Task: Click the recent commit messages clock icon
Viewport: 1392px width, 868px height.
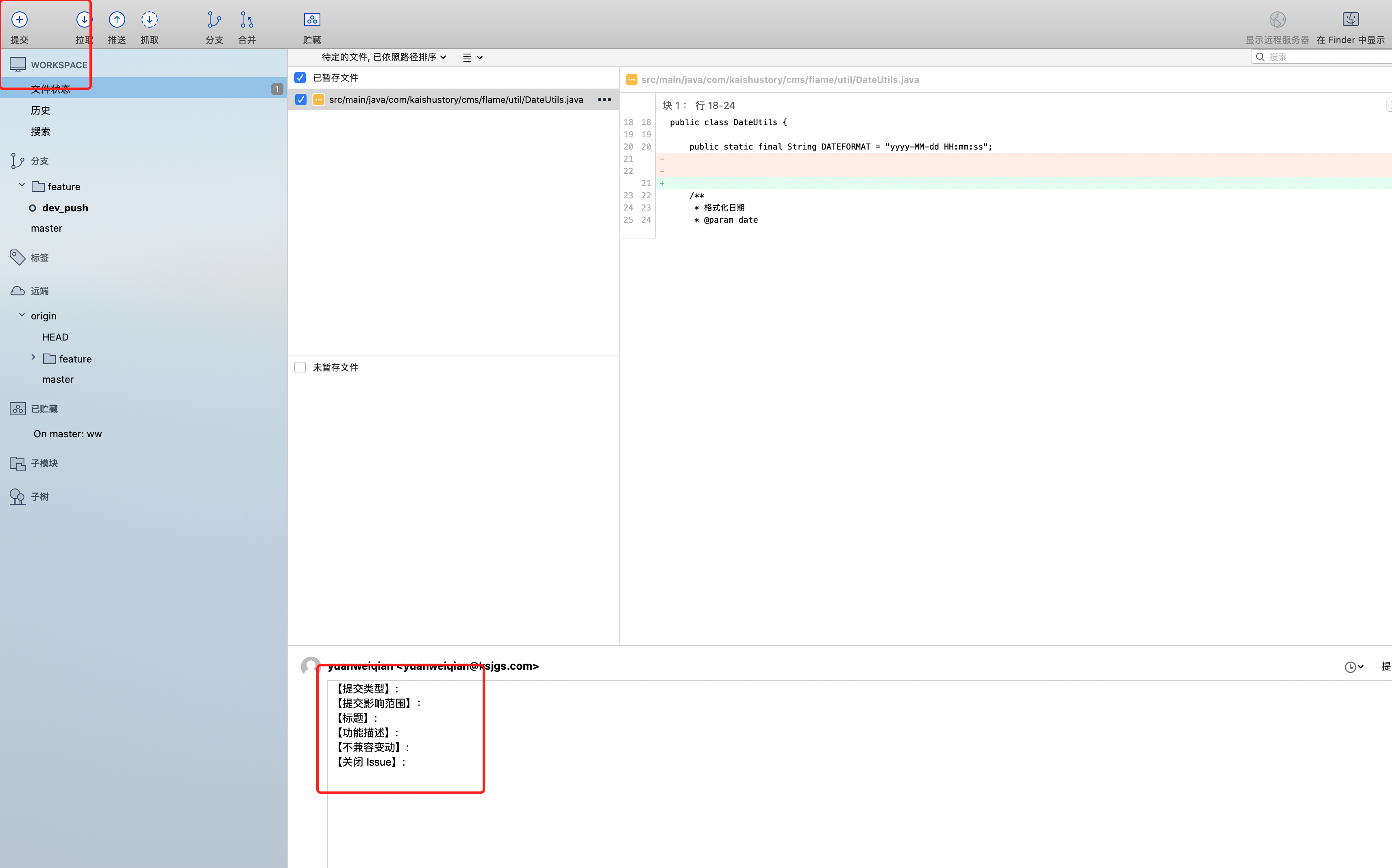Action: [x=1349, y=666]
